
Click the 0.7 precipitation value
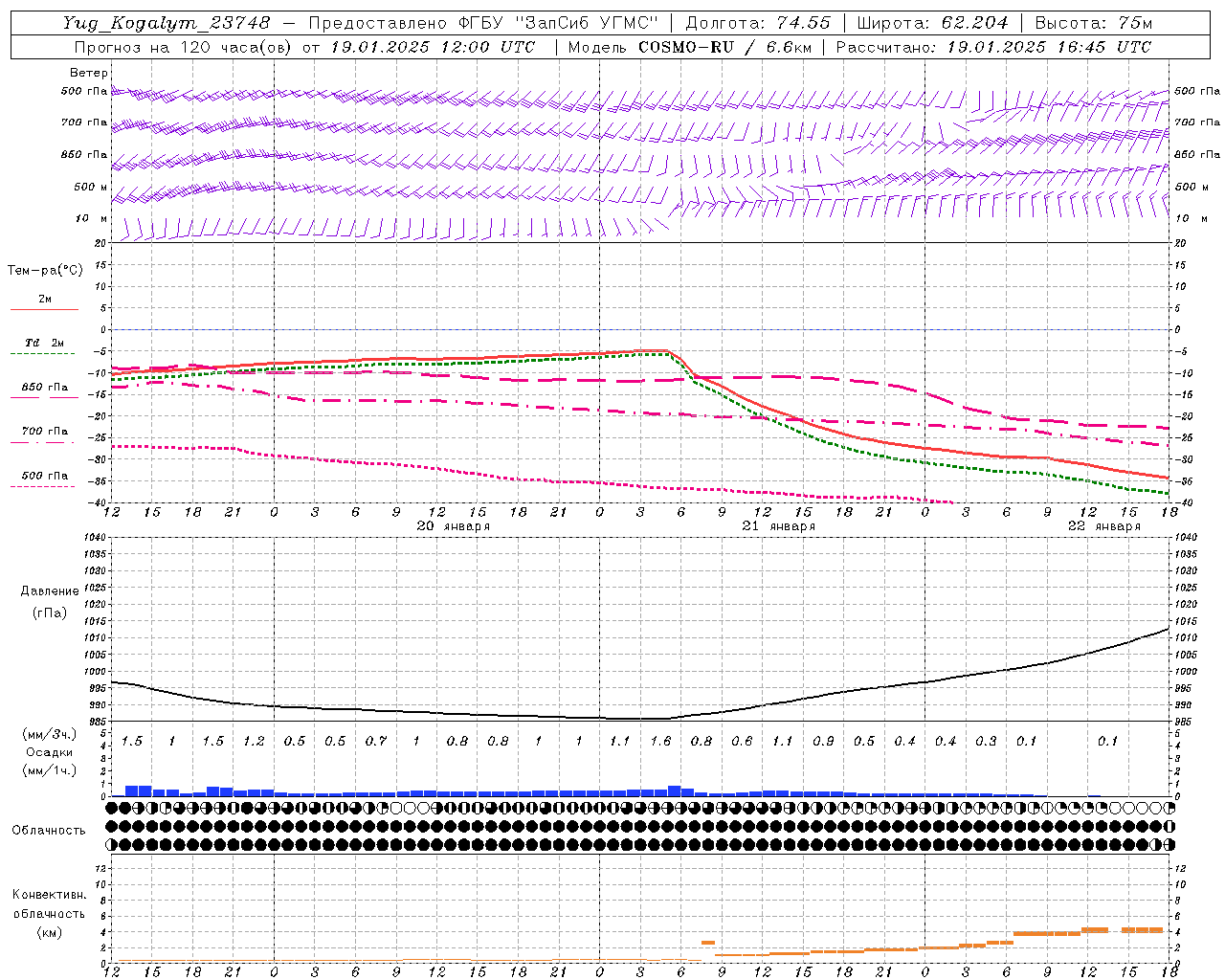pyautogui.click(x=376, y=741)
